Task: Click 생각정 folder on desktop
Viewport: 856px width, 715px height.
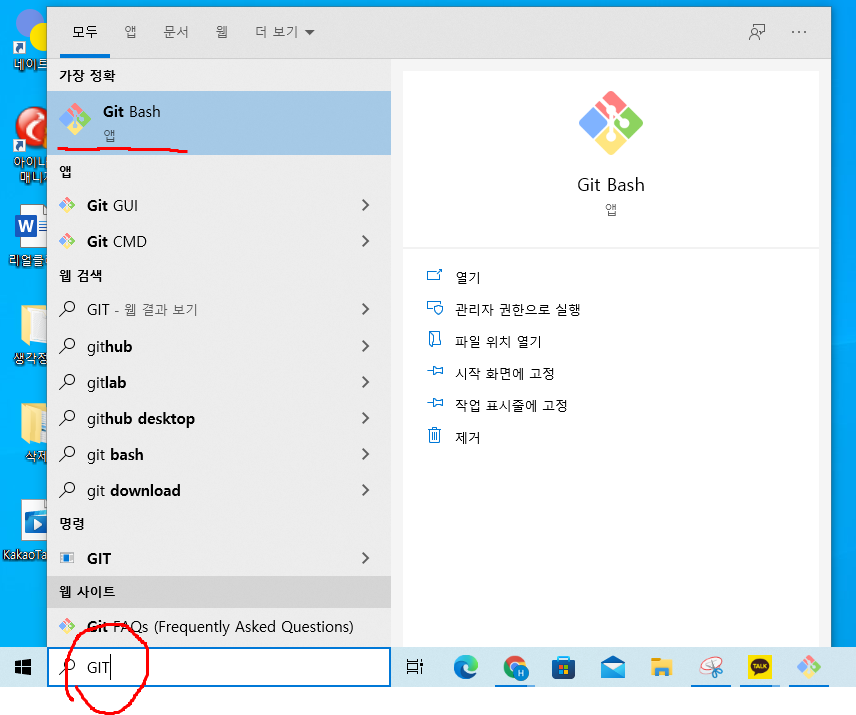Action: coord(33,326)
